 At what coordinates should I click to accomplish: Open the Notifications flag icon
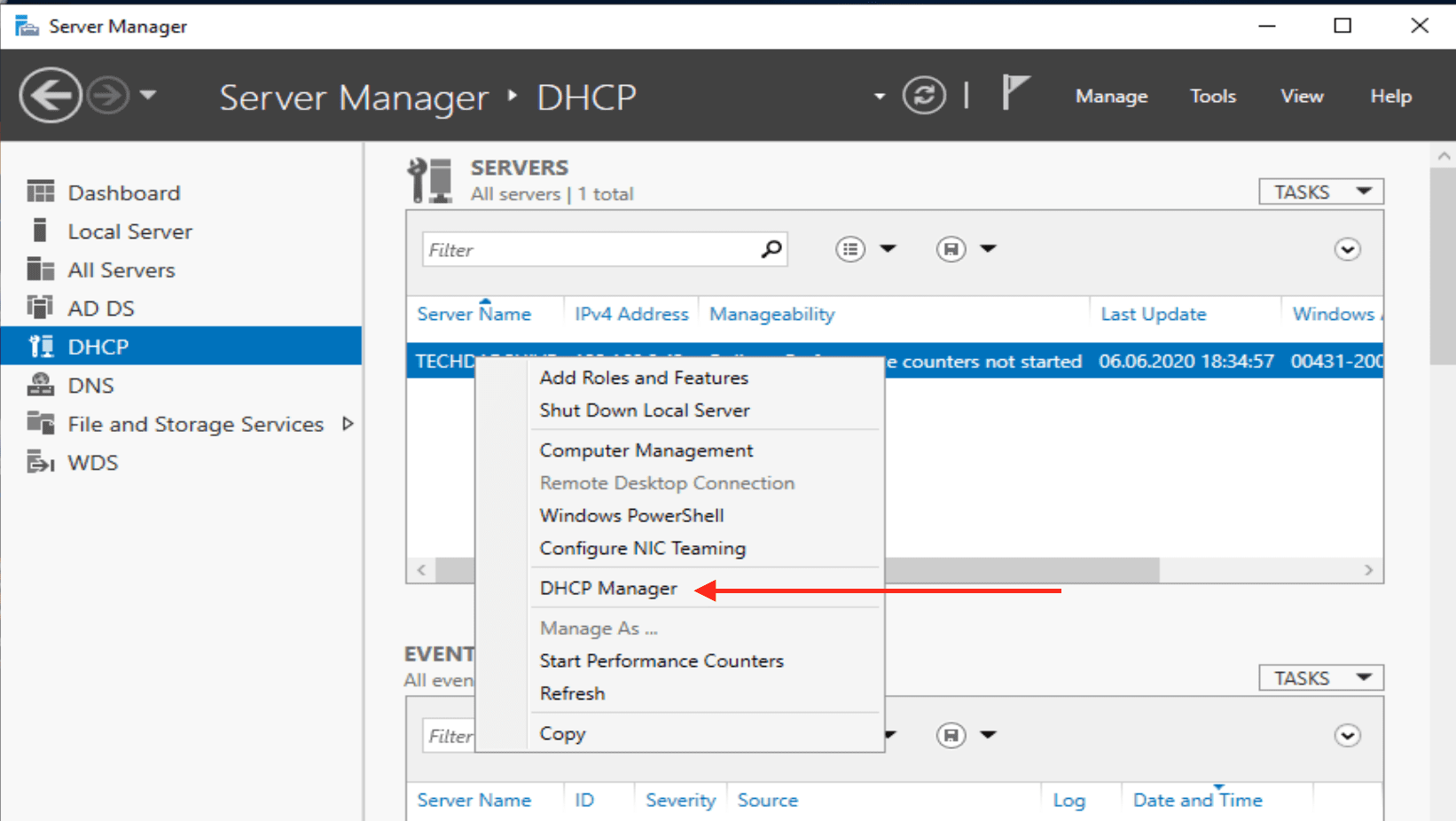point(1014,92)
